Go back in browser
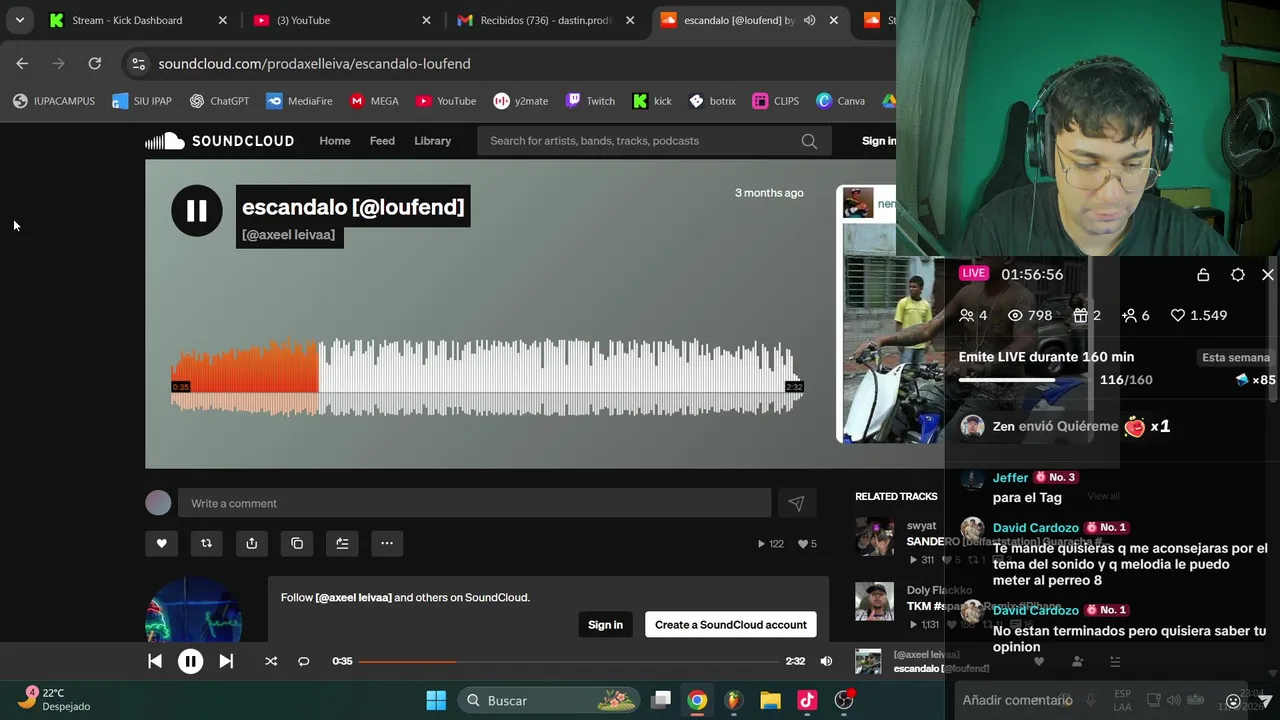The width and height of the screenshot is (1280, 720). coord(22,63)
